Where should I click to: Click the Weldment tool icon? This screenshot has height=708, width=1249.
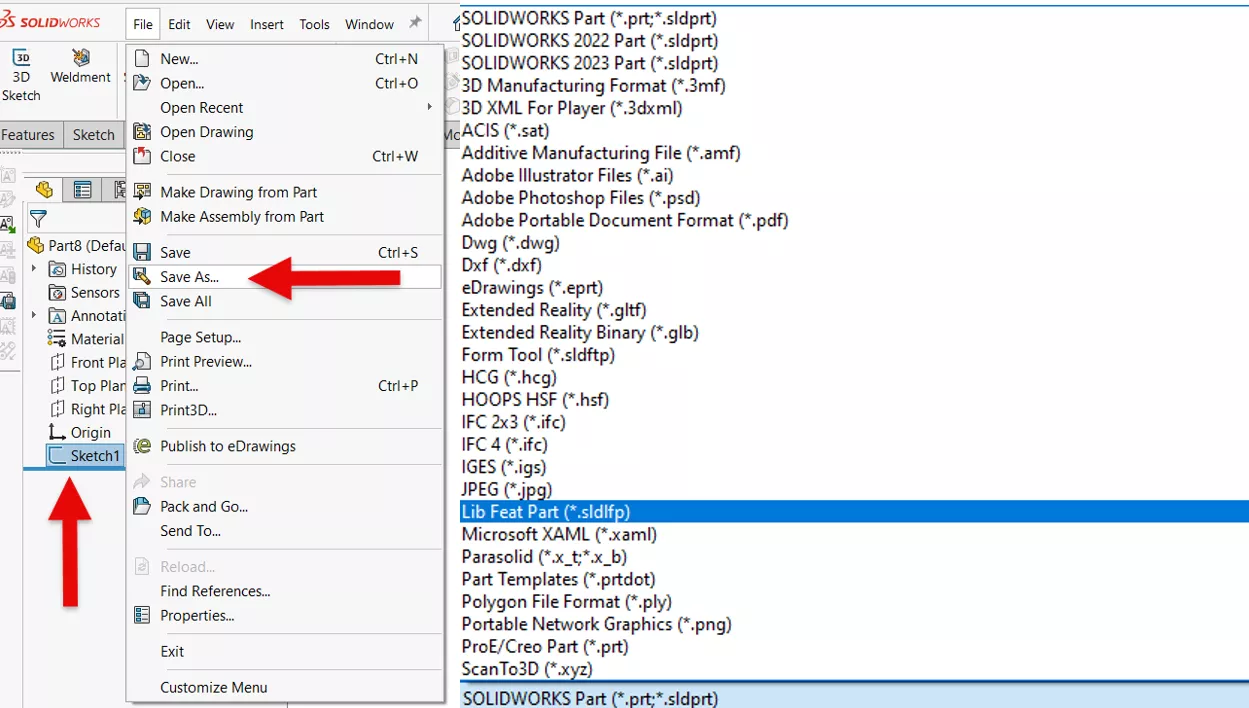coord(81,57)
